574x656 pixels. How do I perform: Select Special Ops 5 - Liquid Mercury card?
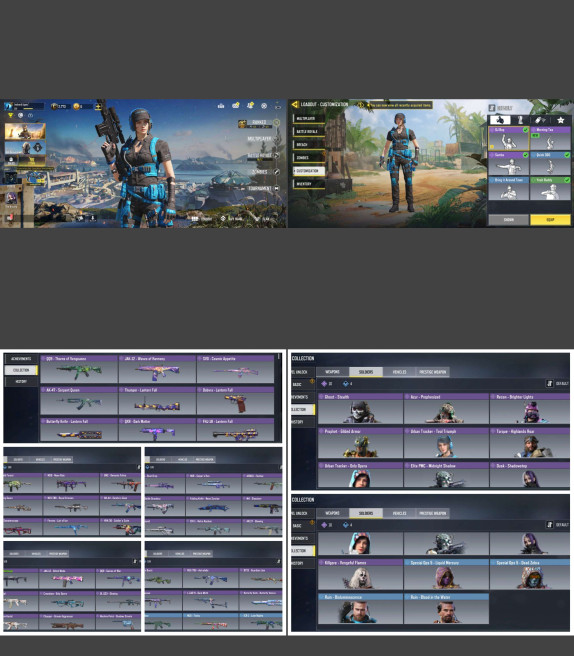point(446,574)
